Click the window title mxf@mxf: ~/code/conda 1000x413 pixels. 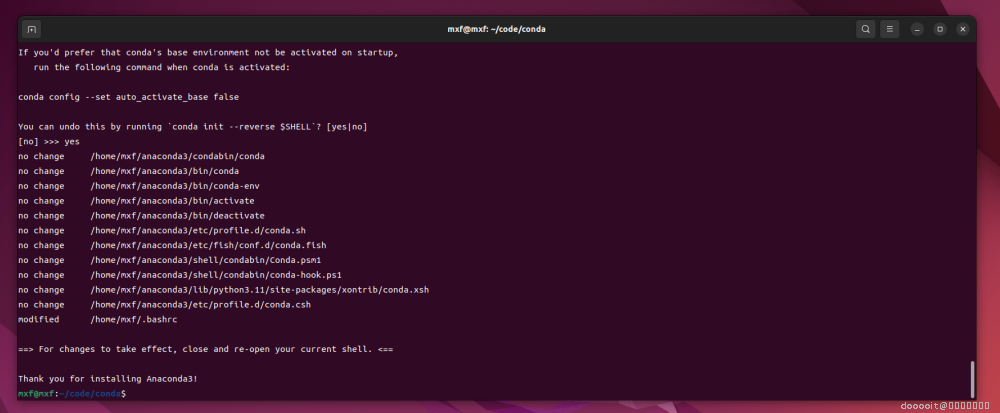coord(496,29)
